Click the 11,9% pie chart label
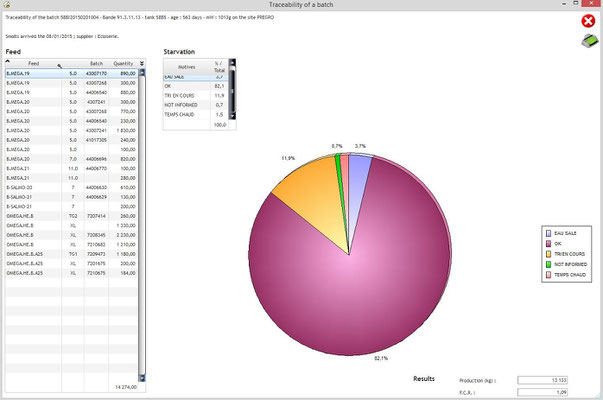 point(288,158)
